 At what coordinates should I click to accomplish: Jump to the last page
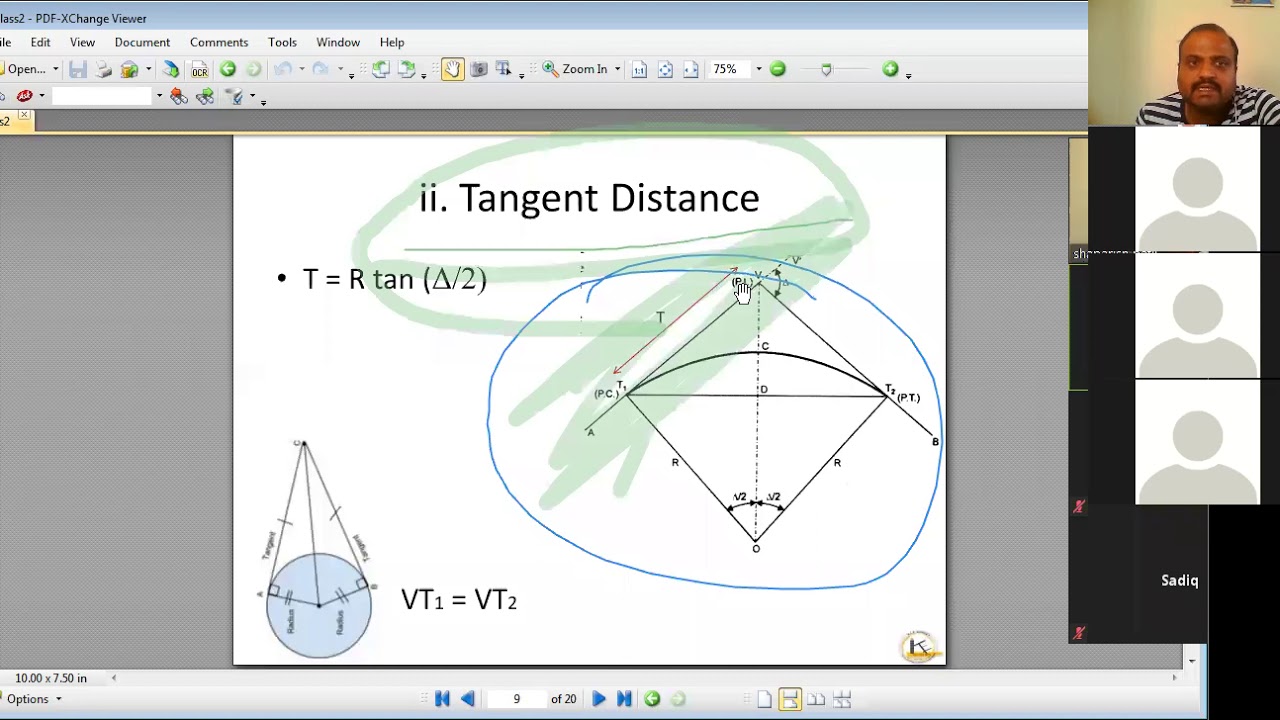pos(624,699)
